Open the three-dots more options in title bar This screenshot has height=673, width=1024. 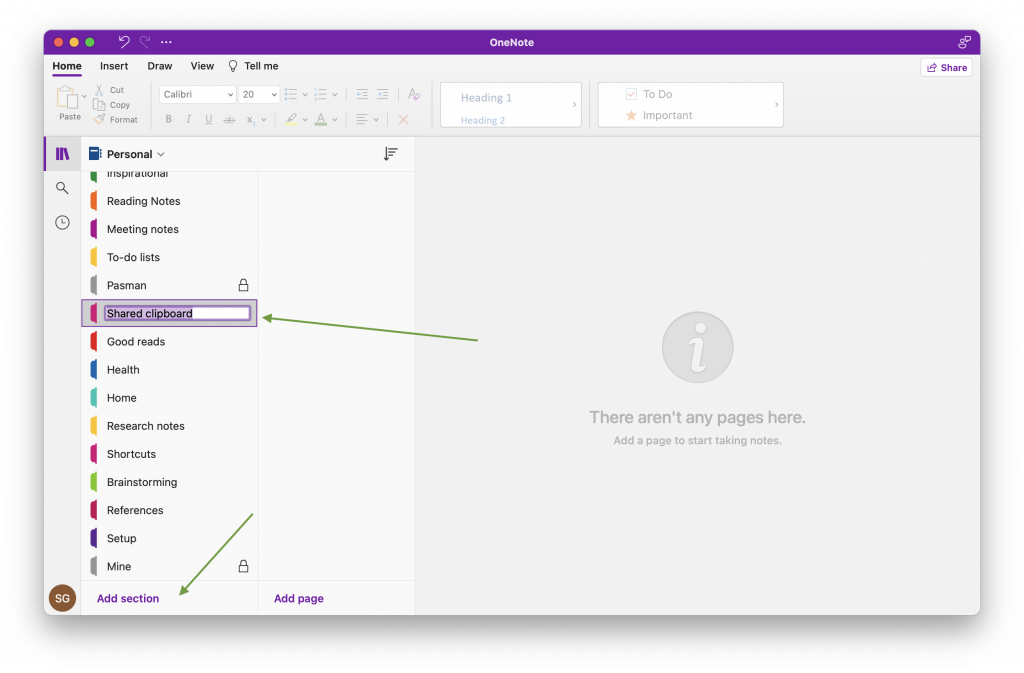coord(167,42)
